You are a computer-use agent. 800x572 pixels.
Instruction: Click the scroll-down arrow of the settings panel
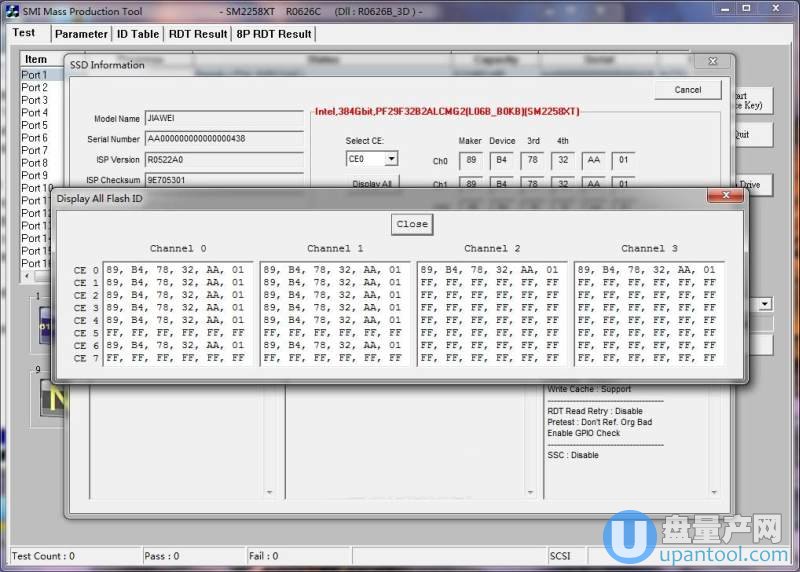(714, 492)
